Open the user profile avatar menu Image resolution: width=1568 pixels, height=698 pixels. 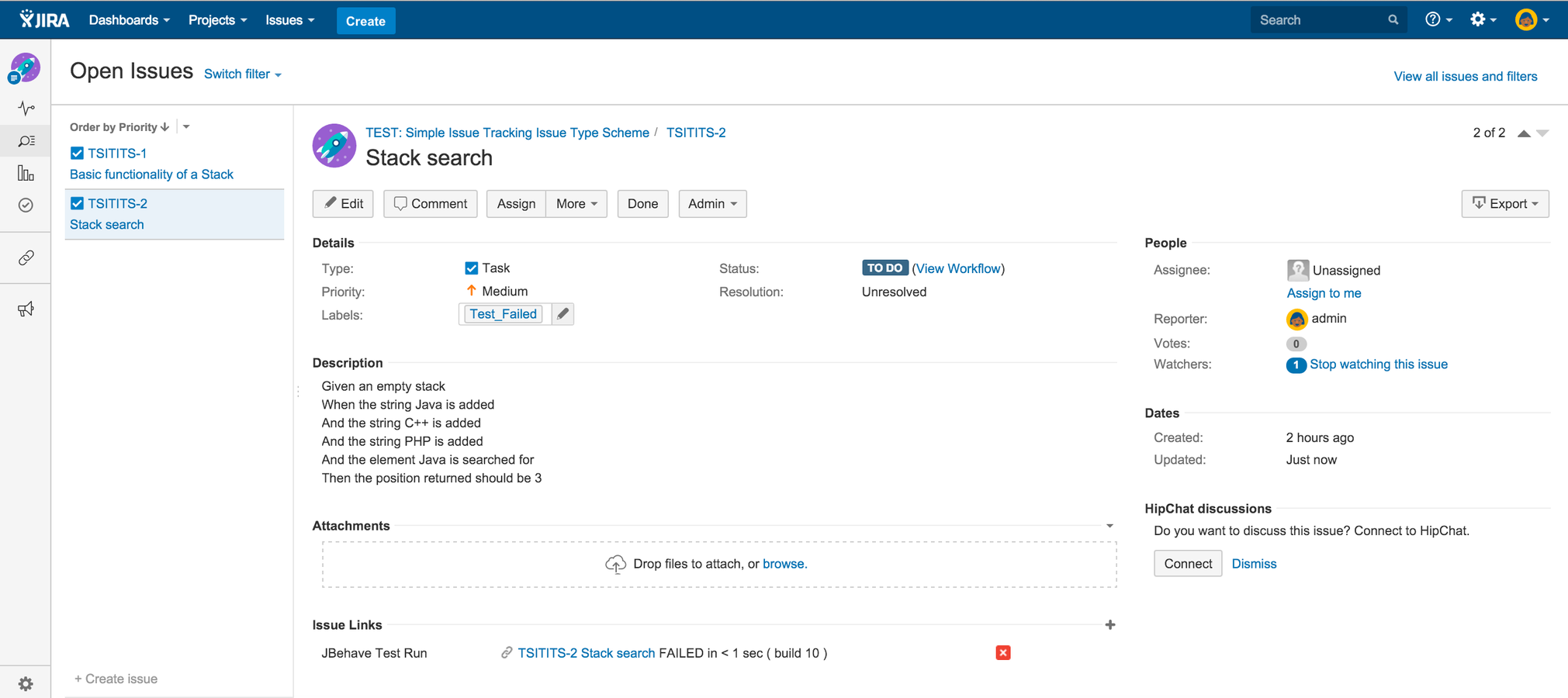pos(1532,20)
